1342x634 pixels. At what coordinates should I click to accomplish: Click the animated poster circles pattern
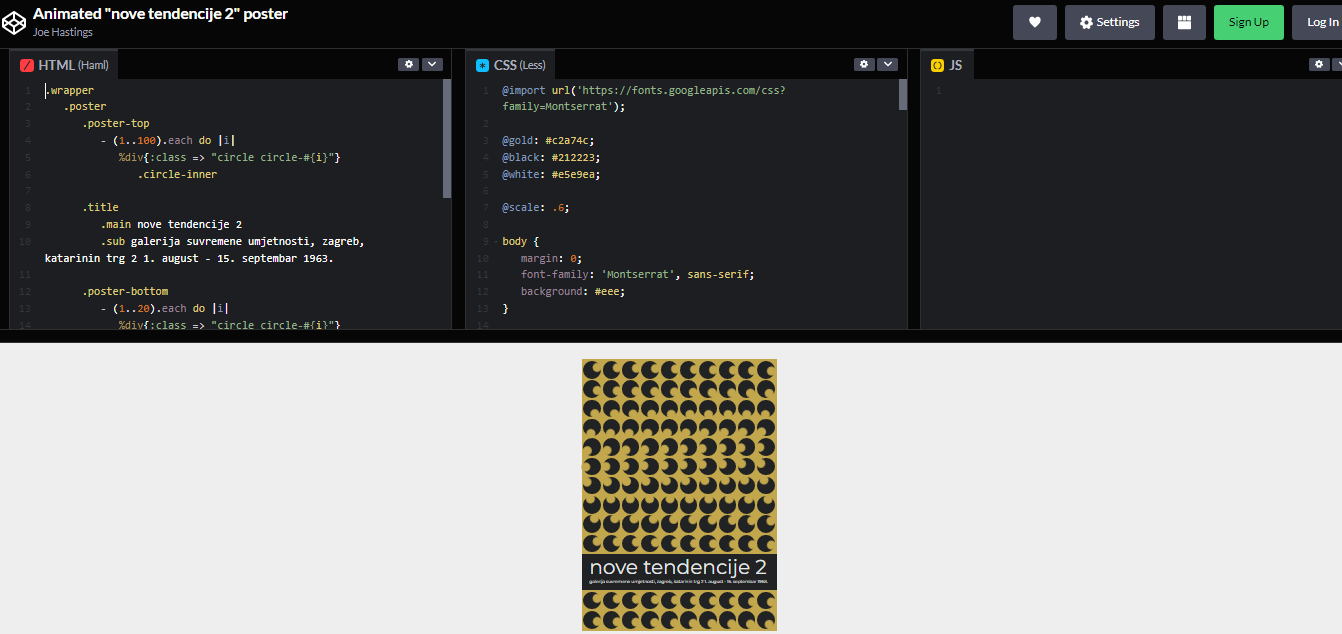coord(679,456)
